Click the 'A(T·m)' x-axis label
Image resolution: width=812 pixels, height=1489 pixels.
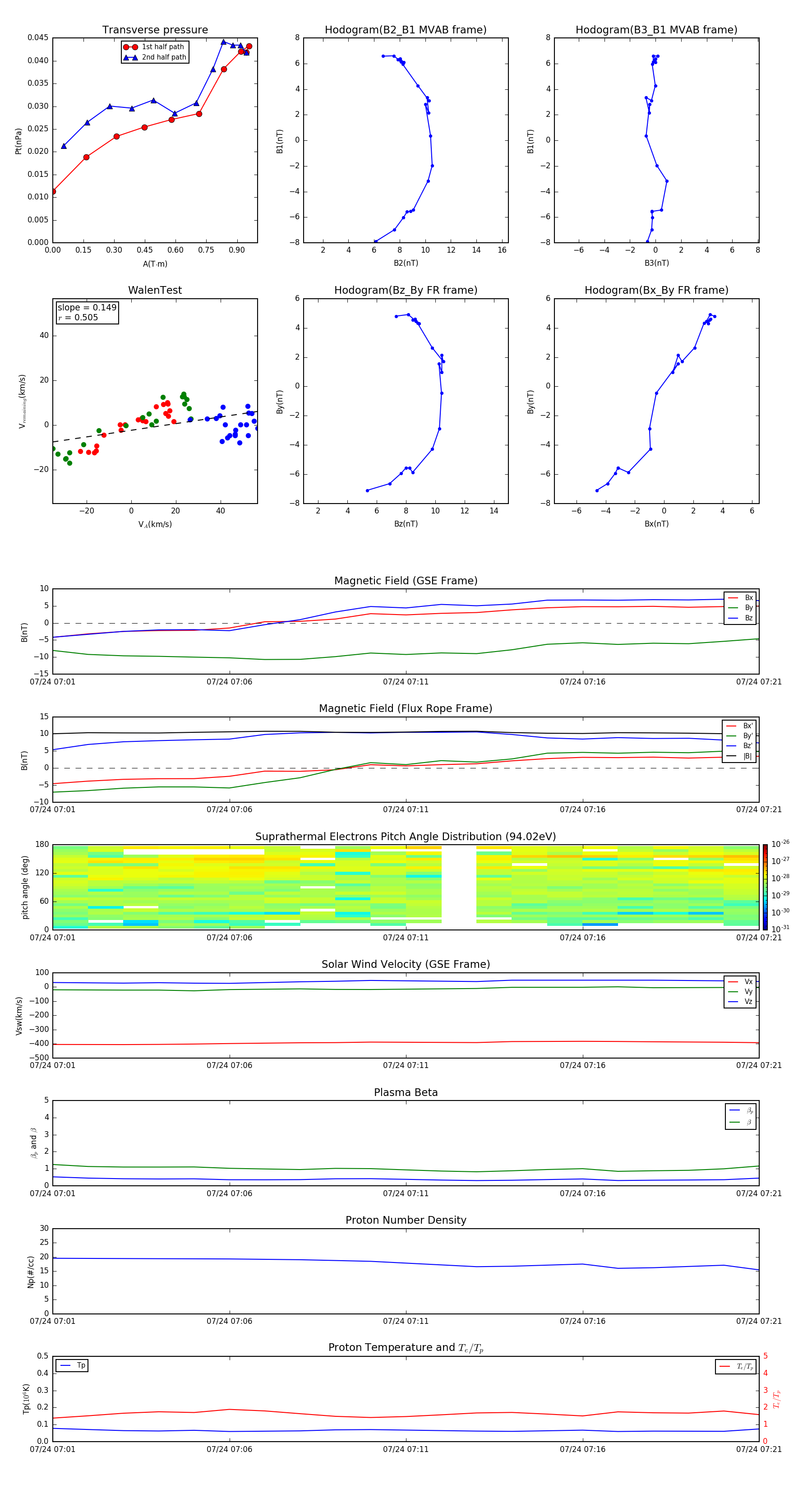coord(155,264)
